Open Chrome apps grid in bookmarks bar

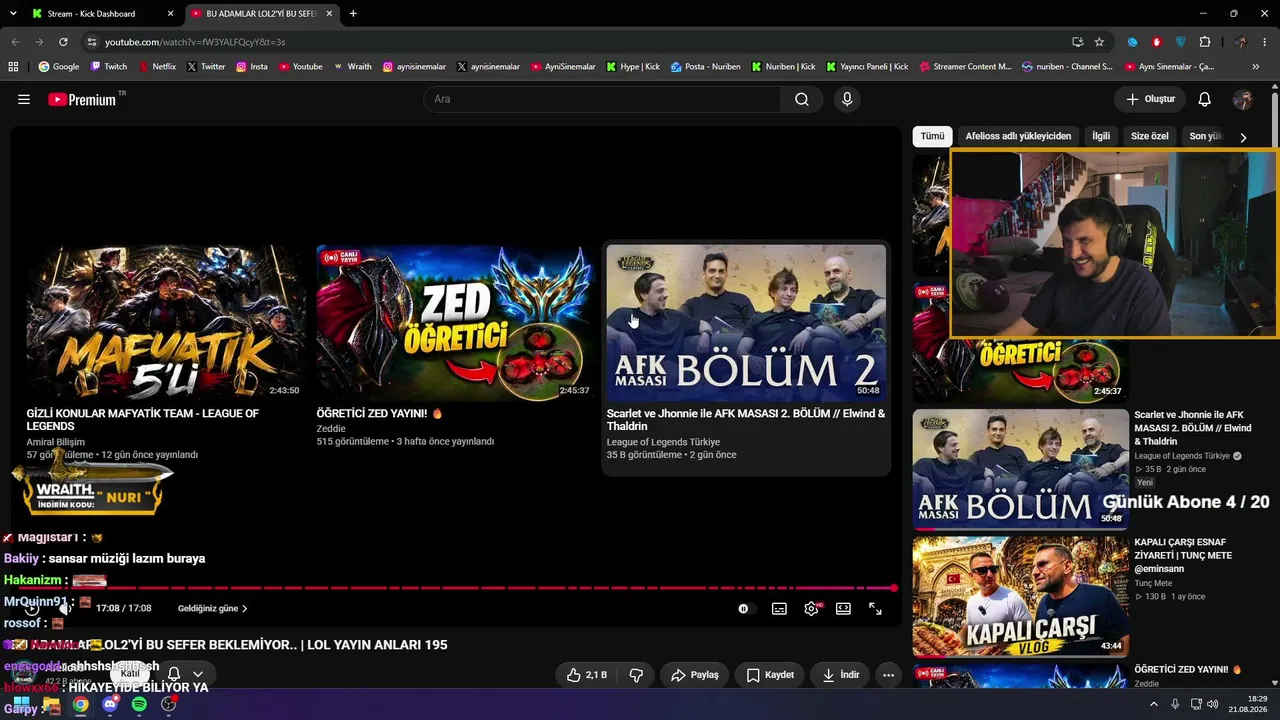(x=13, y=67)
